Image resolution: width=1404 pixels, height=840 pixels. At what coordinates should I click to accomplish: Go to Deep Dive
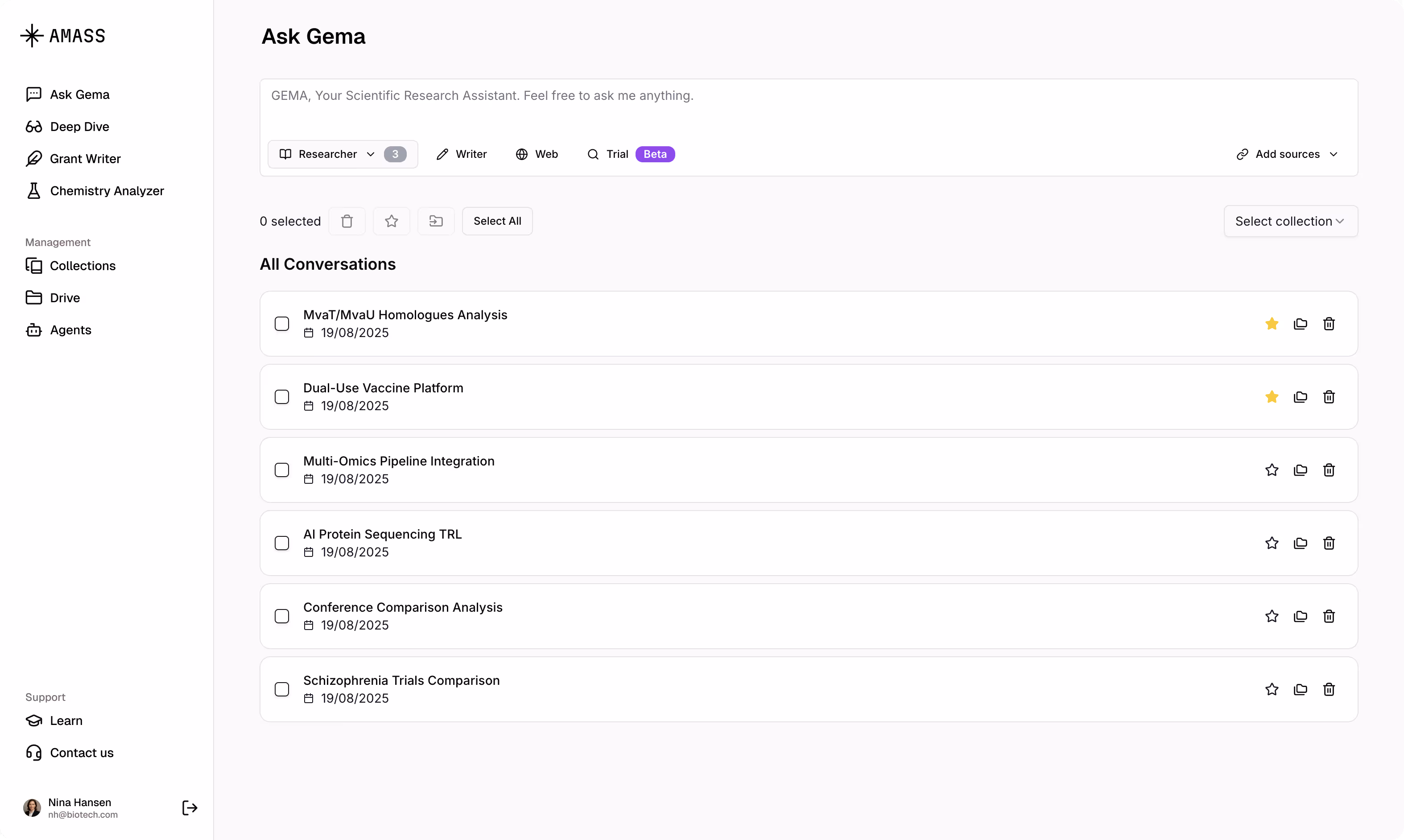coord(67,126)
